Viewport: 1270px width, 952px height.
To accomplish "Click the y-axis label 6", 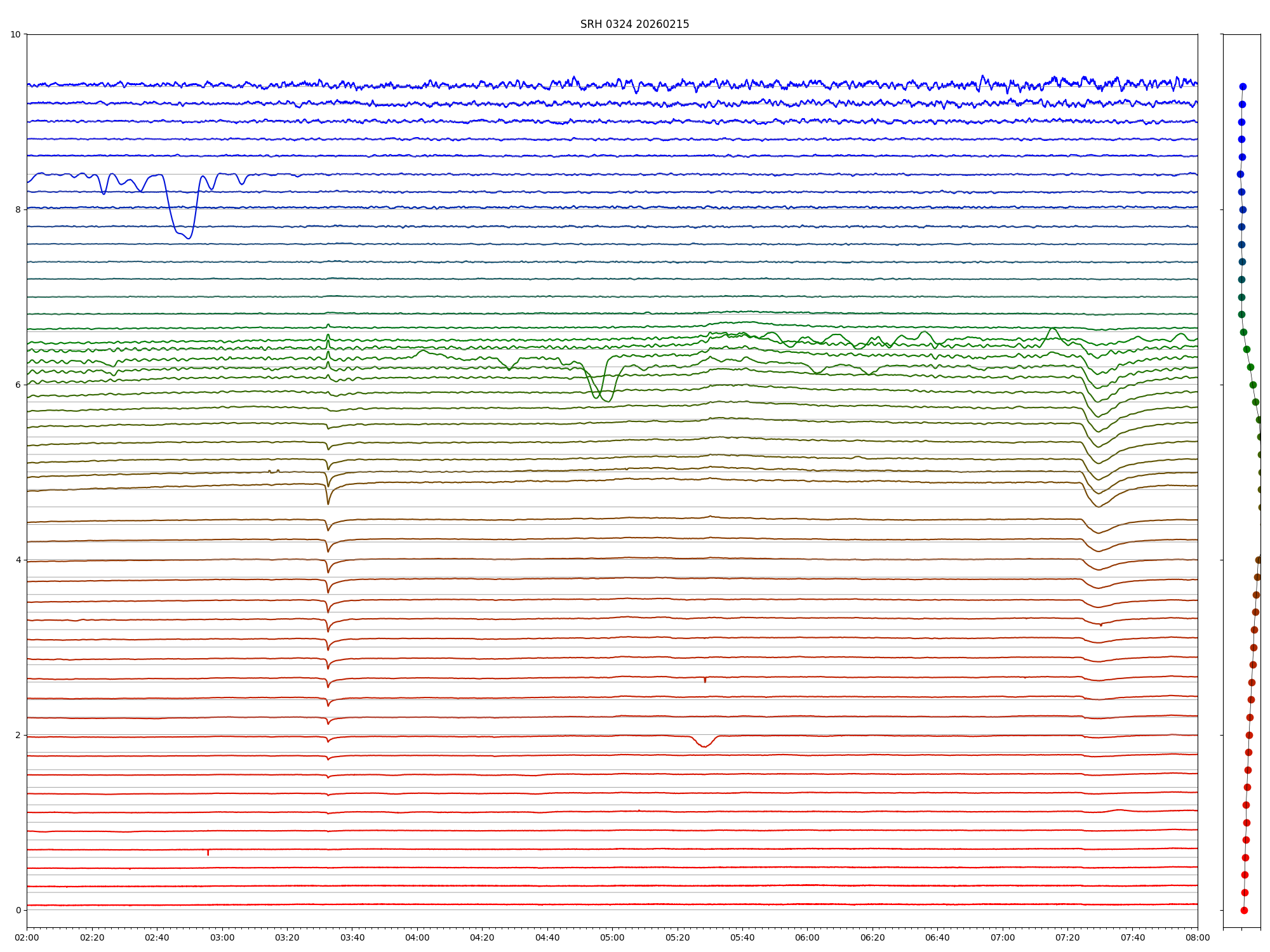I will click(18, 385).
